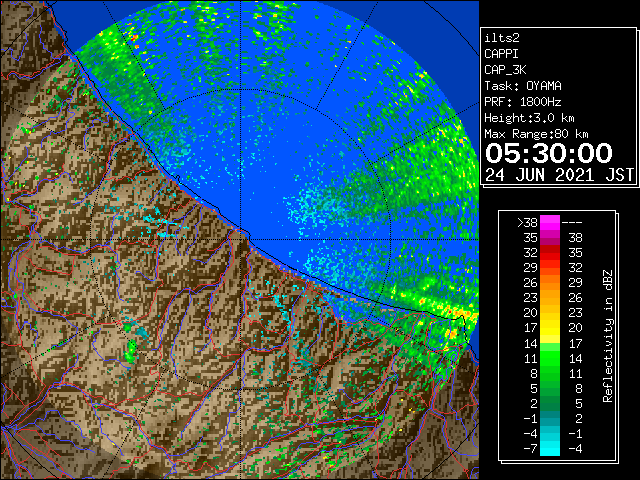The height and width of the screenshot is (480, 640).
Task: Click the yellow 17 dBZ legend color
Action: coord(550,328)
